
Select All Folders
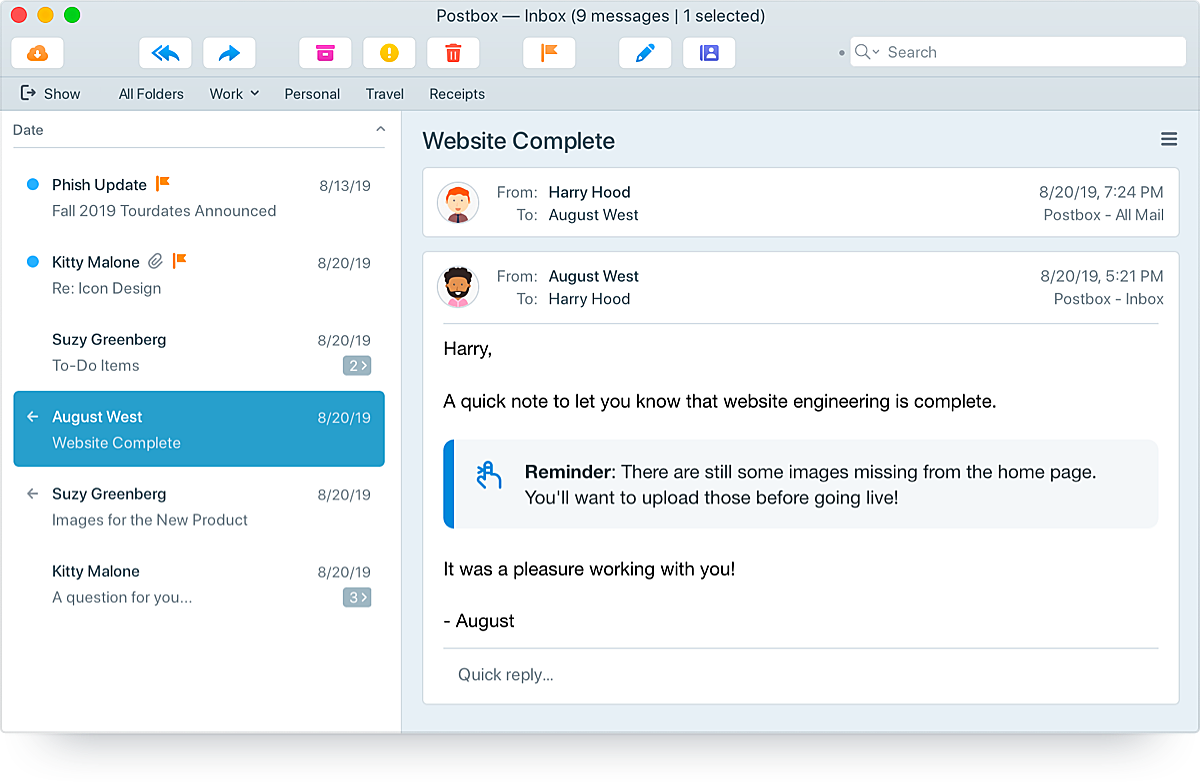coord(151,93)
